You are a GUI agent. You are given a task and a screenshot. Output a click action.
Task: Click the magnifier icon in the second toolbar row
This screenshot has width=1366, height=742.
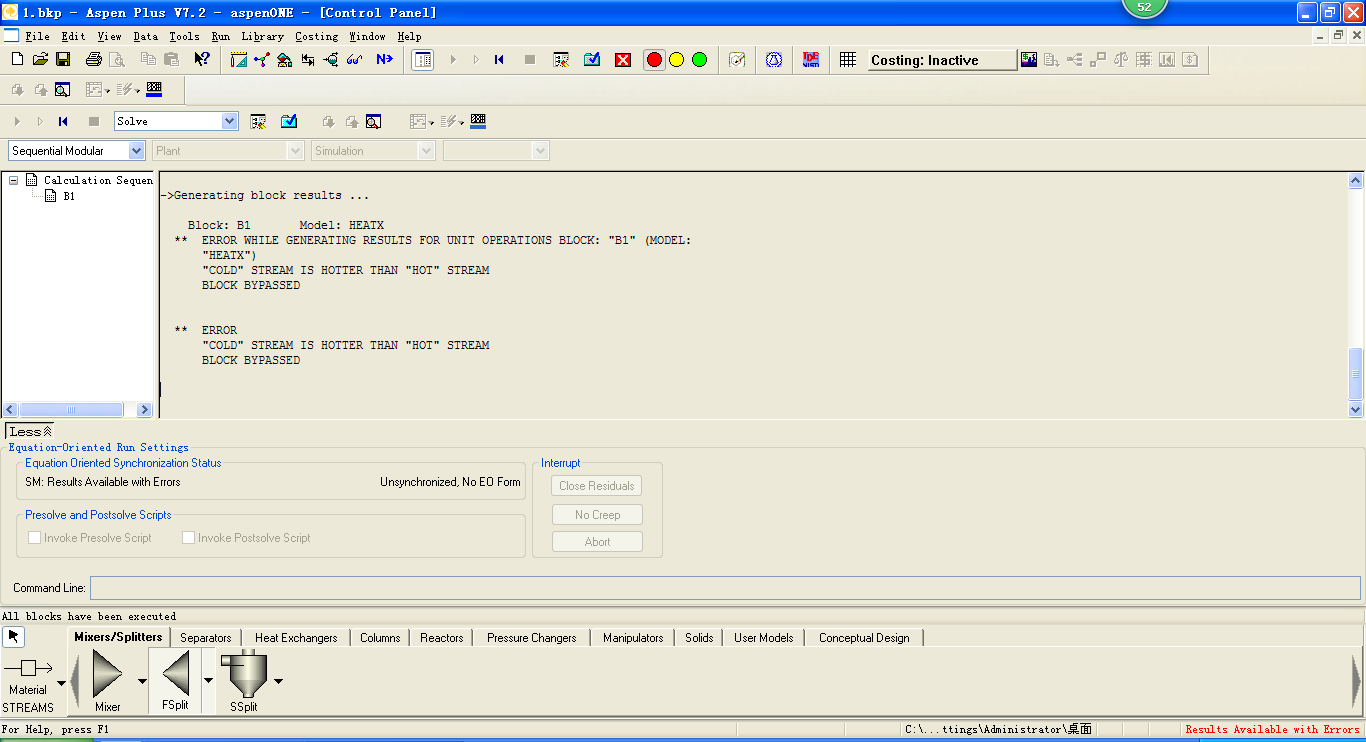point(62,89)
